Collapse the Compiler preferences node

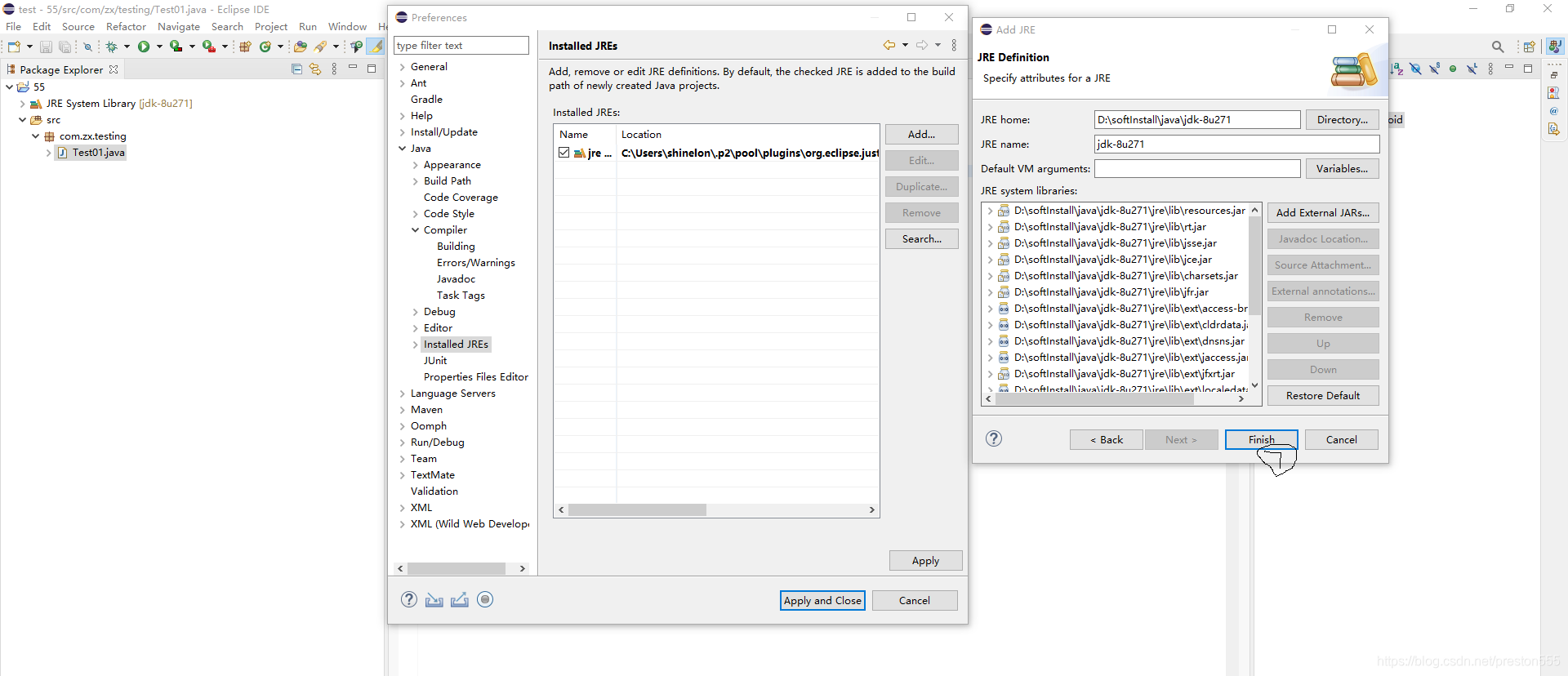pyautogui.click(x=415, y=230)
